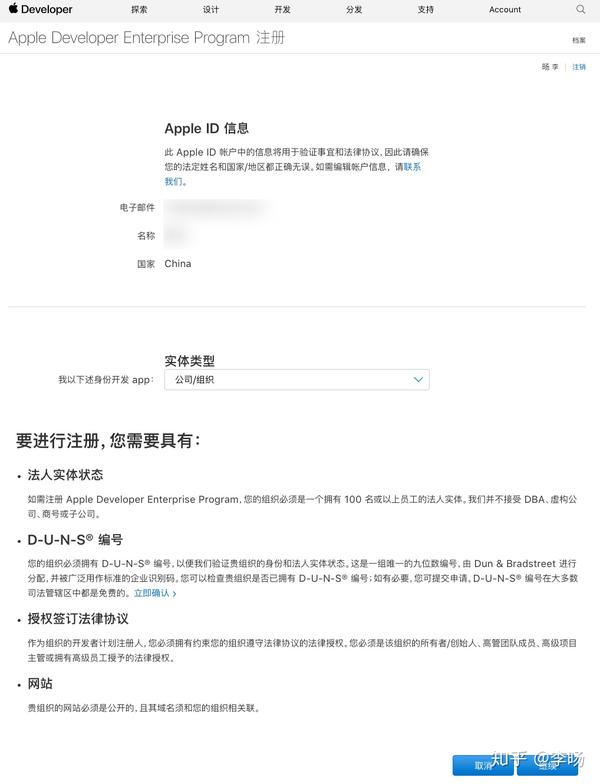The height and width of the screenshot is (784, 600).
Task: Select the 分发 navigation item
Action: [354, 10]
